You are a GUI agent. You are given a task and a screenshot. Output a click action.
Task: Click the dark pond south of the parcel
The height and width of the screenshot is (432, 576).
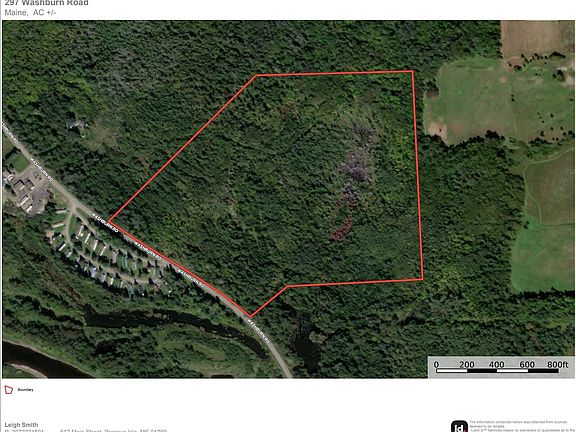pos(307,345)
